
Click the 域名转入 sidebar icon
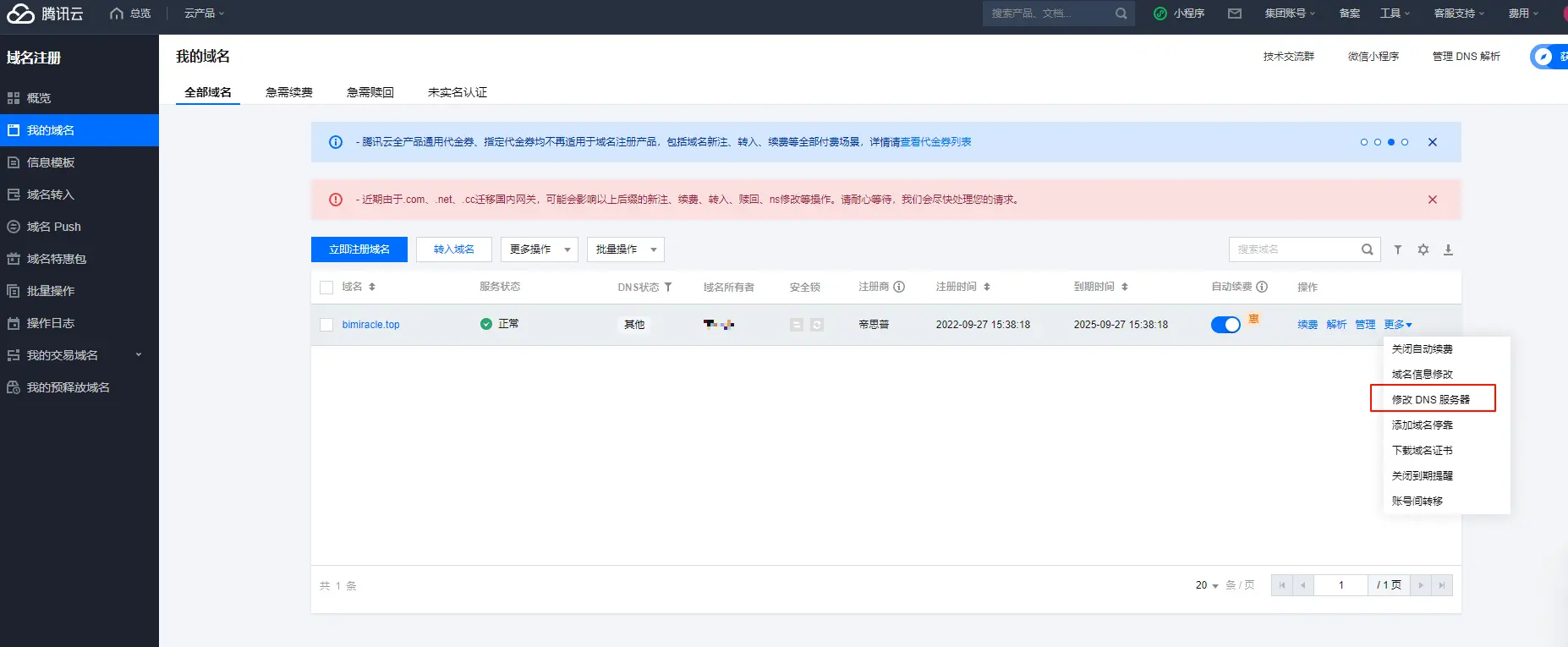pyautogui.click(x=14, y=195)
